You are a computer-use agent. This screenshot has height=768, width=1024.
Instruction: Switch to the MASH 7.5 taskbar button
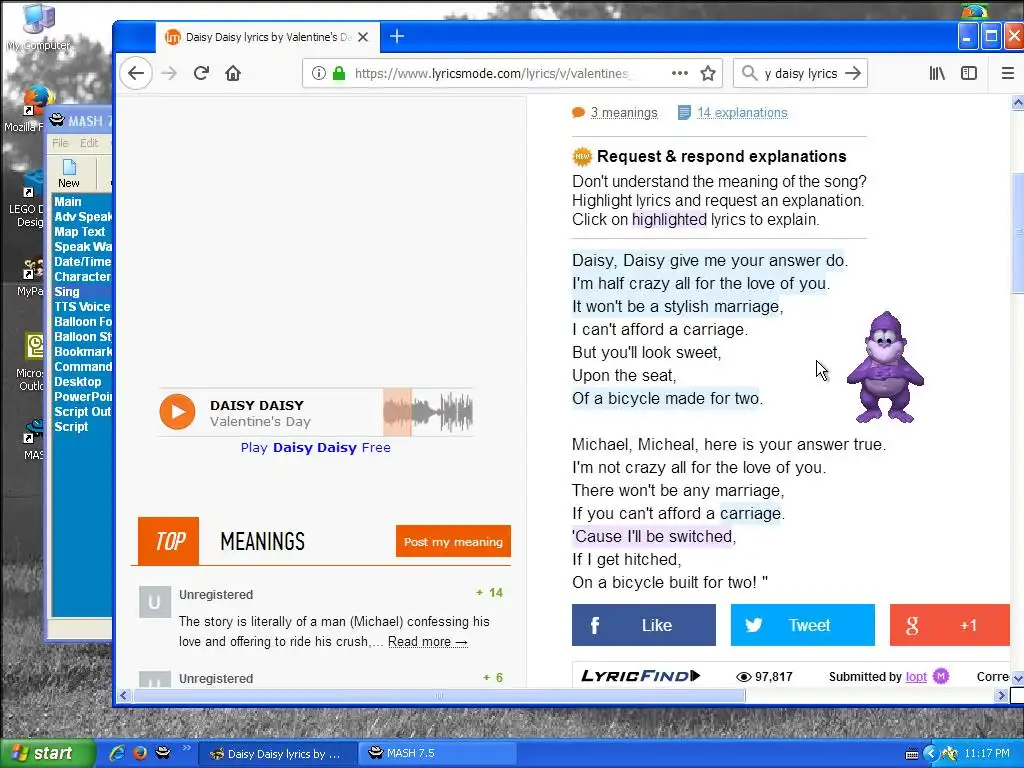pos(438,753)
